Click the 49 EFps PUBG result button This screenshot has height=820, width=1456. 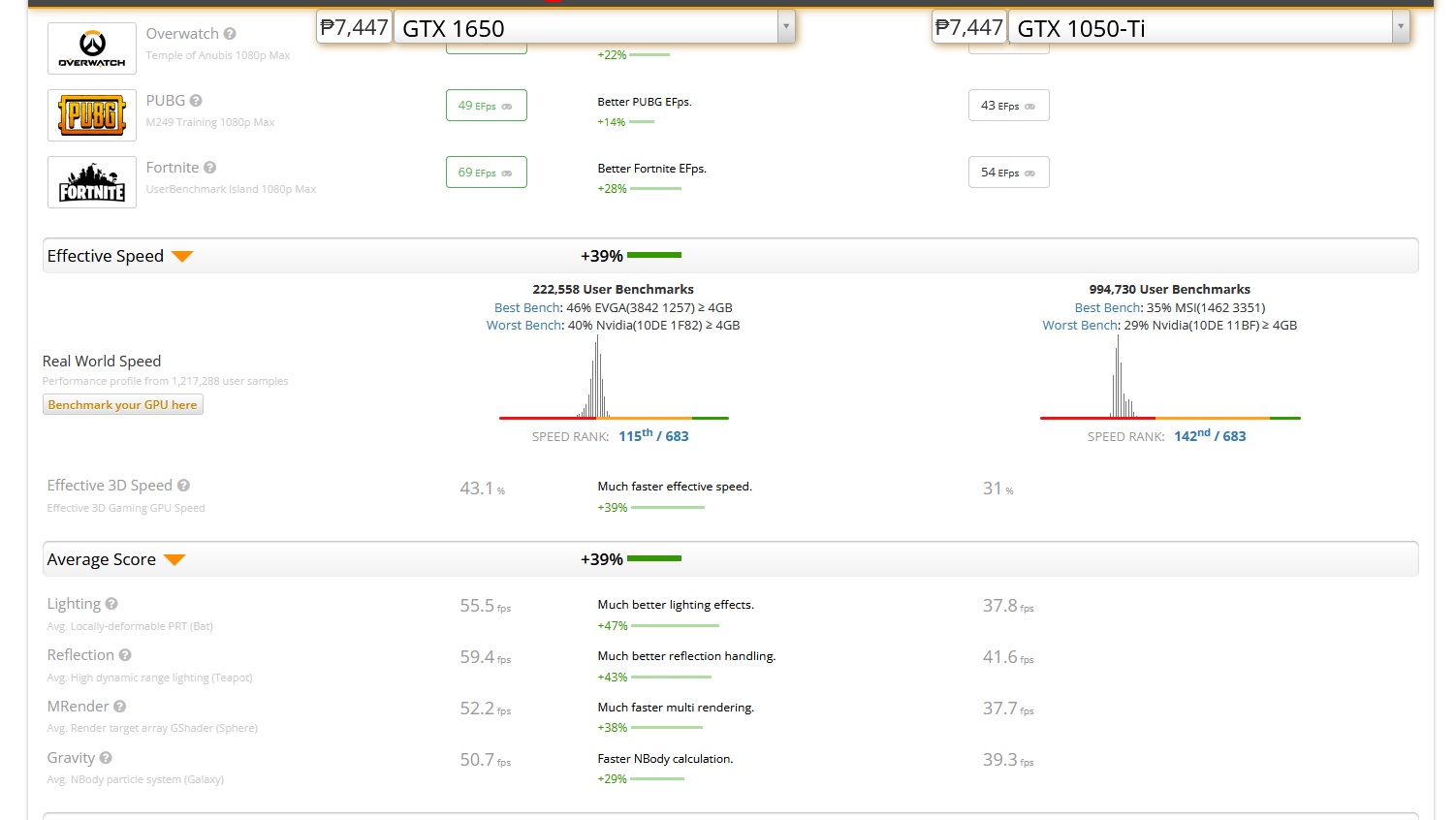(x=487, y=106)
